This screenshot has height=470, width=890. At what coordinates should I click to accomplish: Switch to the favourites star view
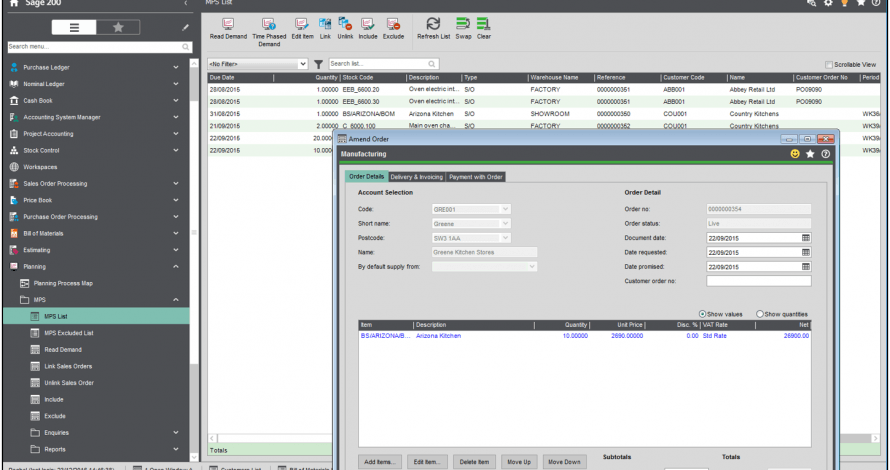coord(118,27)
